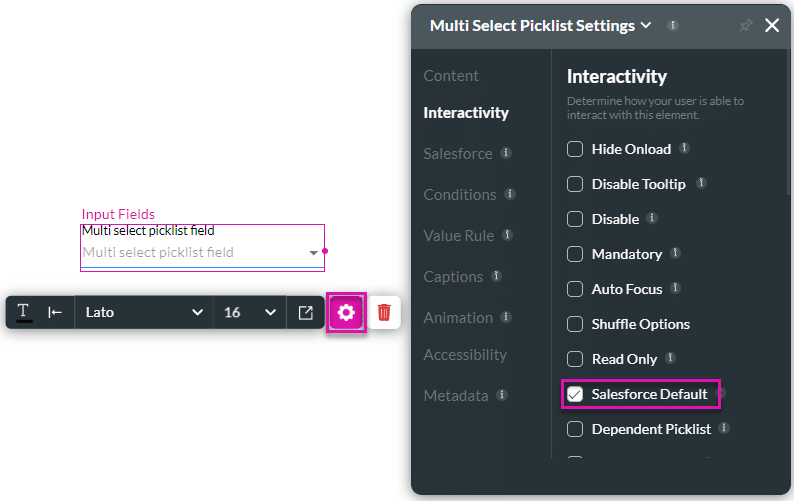Click info icon beside Hide Onload
The height and width of the screenshot is (501, 794).
point(685,148)
